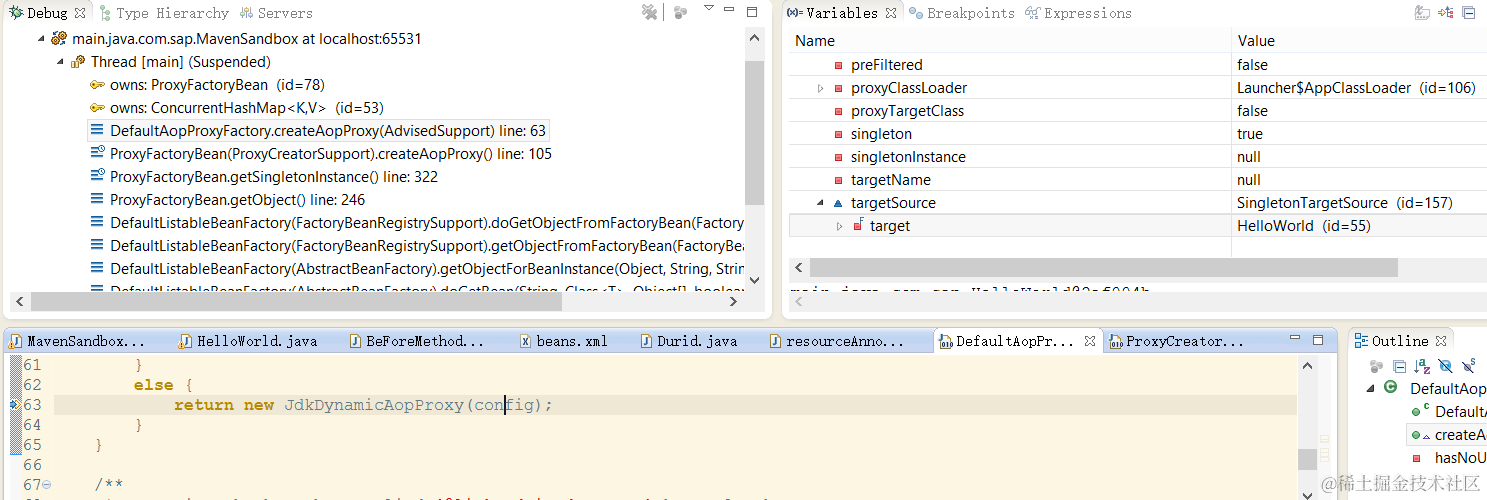This screenshot has height=500, width=1487.
Task: Expand the proxyClassLoader variable
Action: coord(820,88)
